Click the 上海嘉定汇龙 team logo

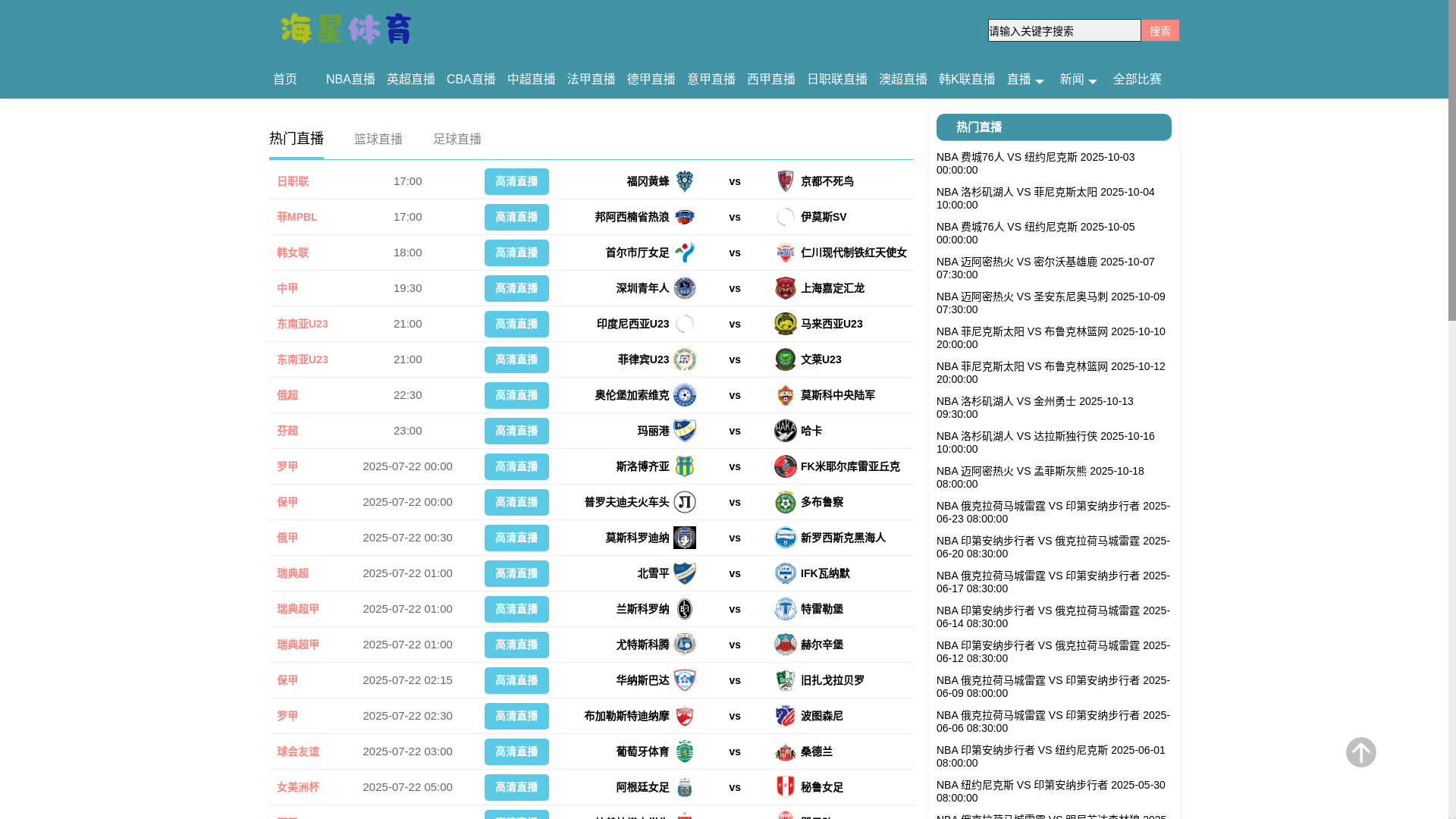786,288
